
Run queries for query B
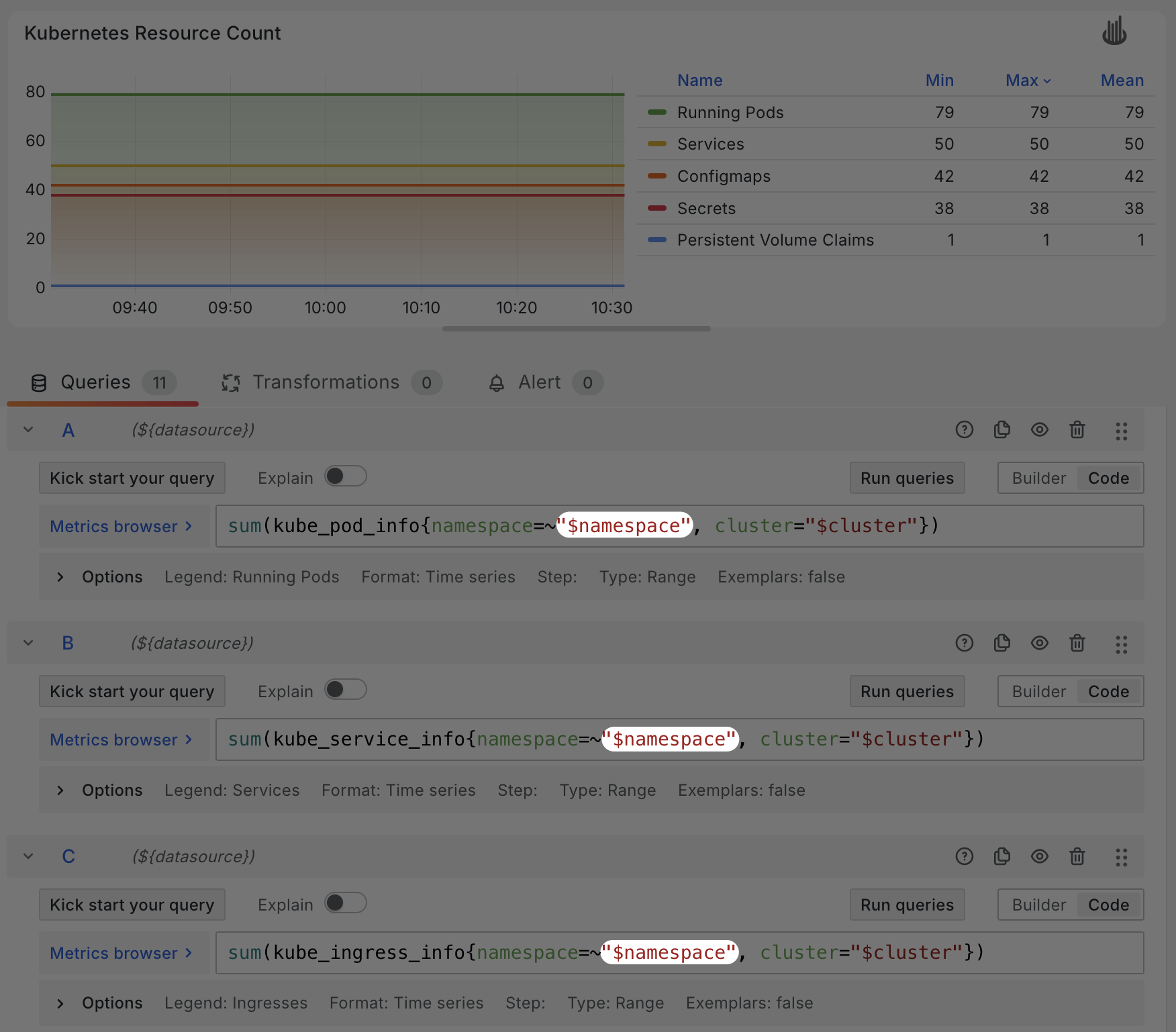pos(908,691)
